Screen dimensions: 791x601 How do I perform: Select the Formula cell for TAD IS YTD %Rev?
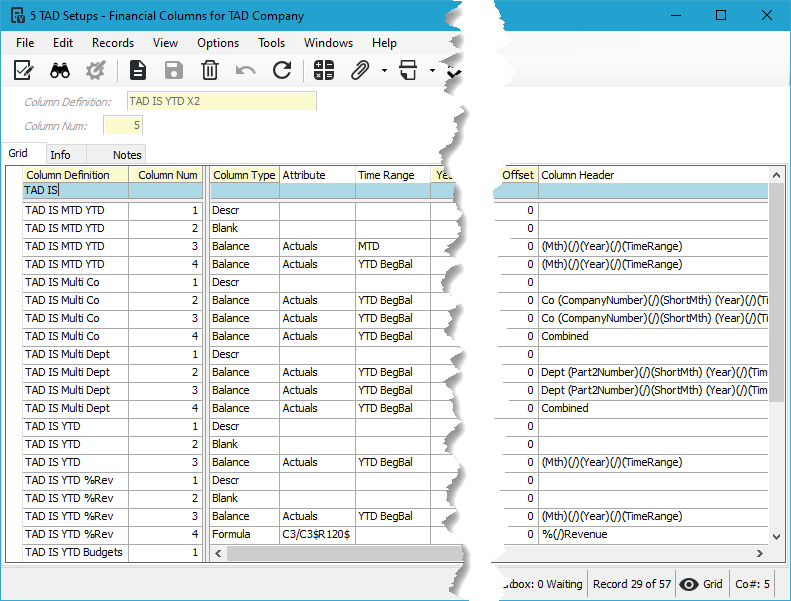tap(245, 534)
